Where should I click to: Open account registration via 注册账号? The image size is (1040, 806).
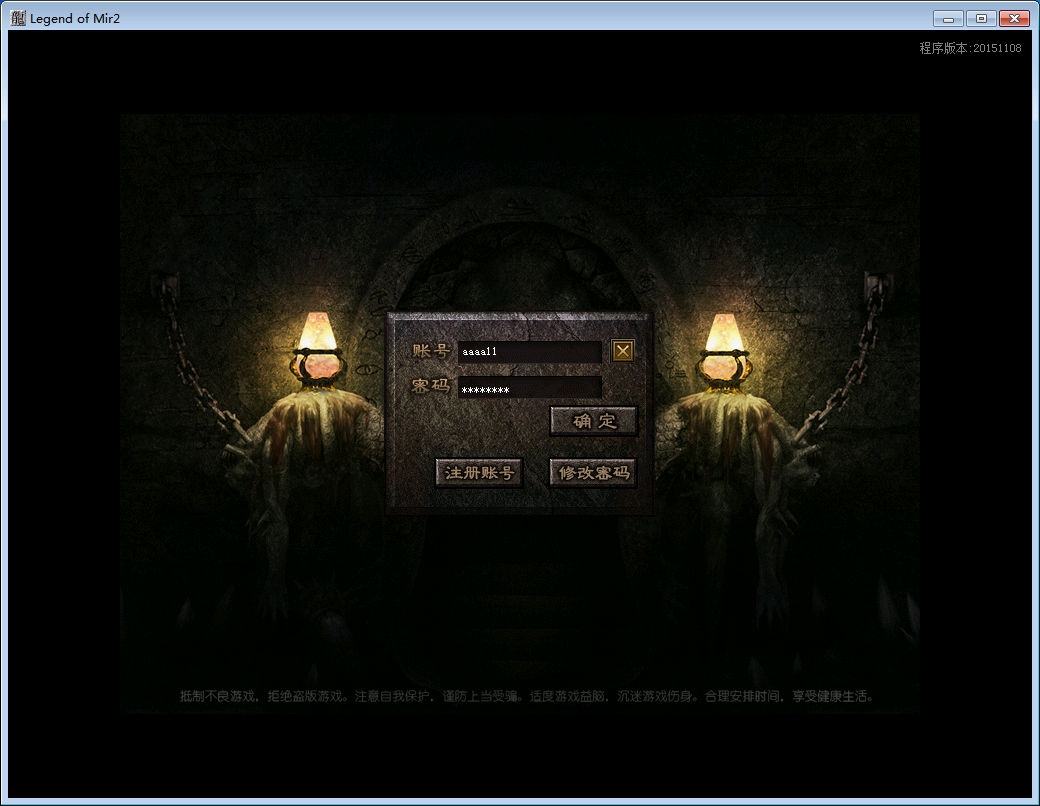coord(479,473)
